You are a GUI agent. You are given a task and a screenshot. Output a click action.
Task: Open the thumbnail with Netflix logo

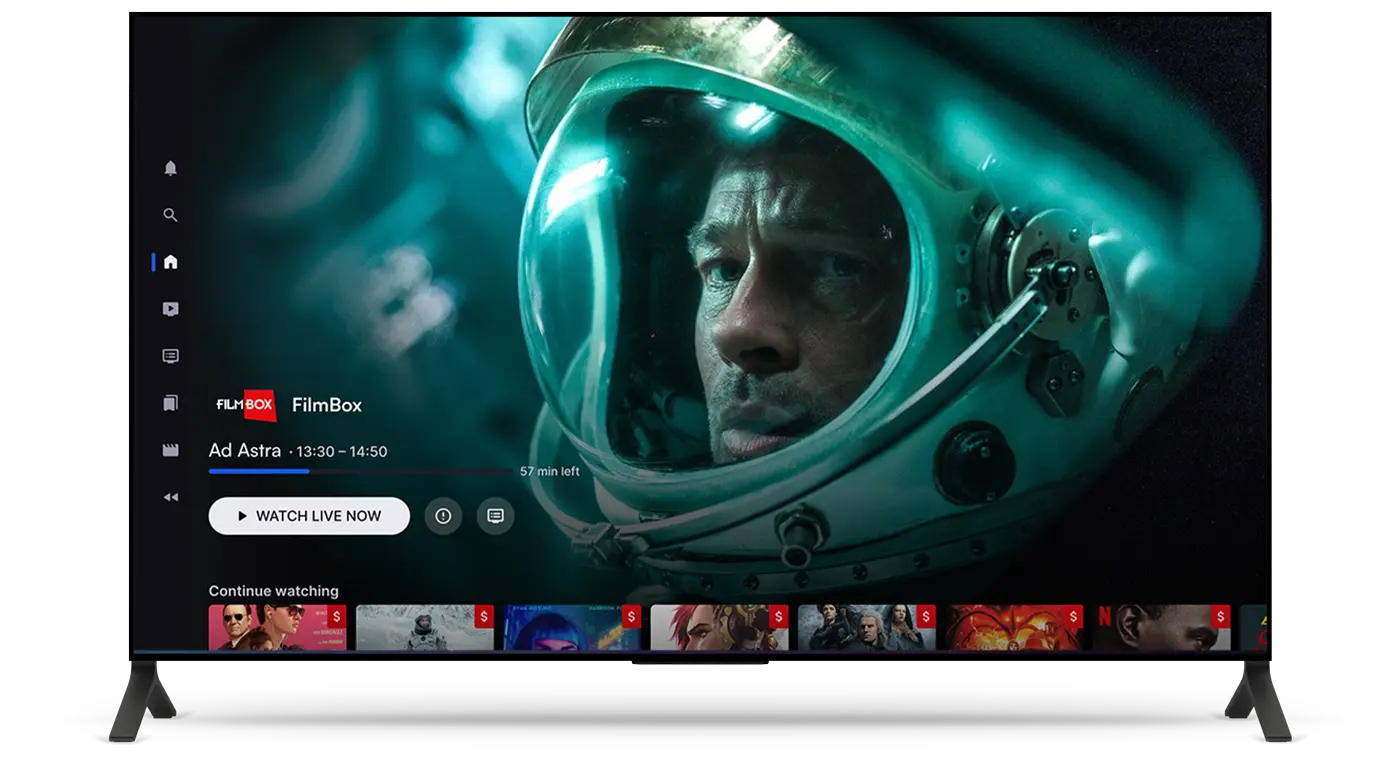[1161, 627]
